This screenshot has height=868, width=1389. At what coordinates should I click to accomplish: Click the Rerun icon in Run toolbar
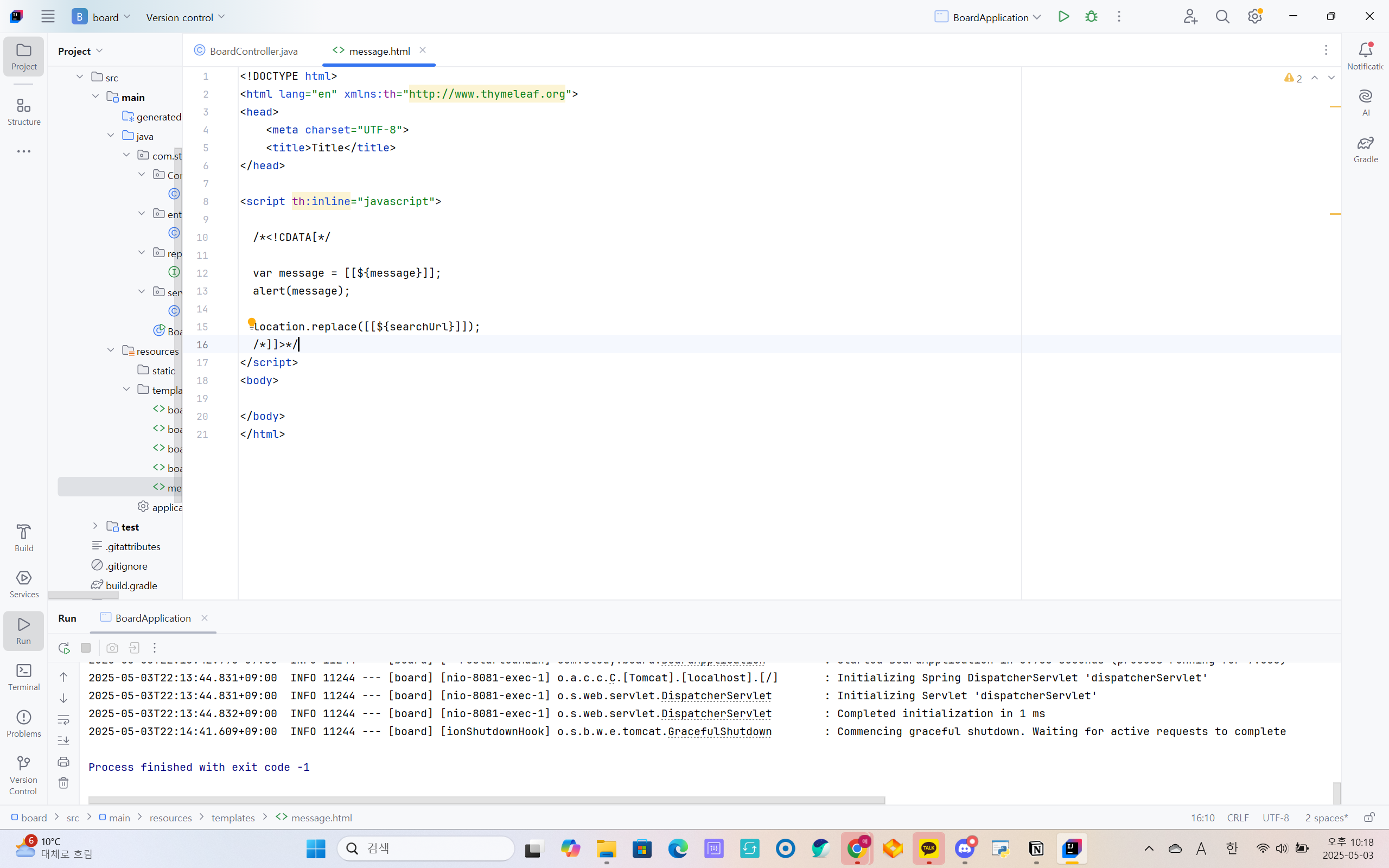[63, 648]
